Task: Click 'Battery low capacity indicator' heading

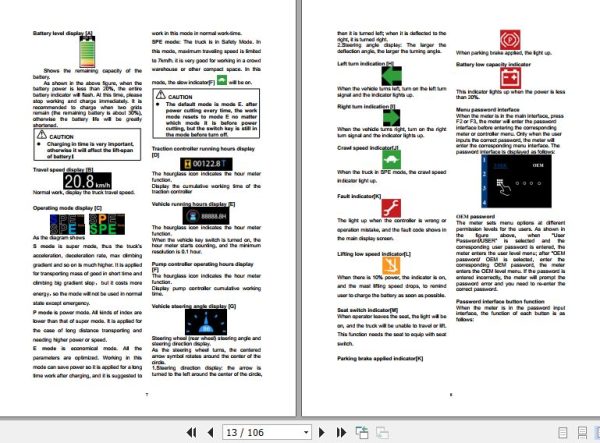Action: tap(493, 64)
